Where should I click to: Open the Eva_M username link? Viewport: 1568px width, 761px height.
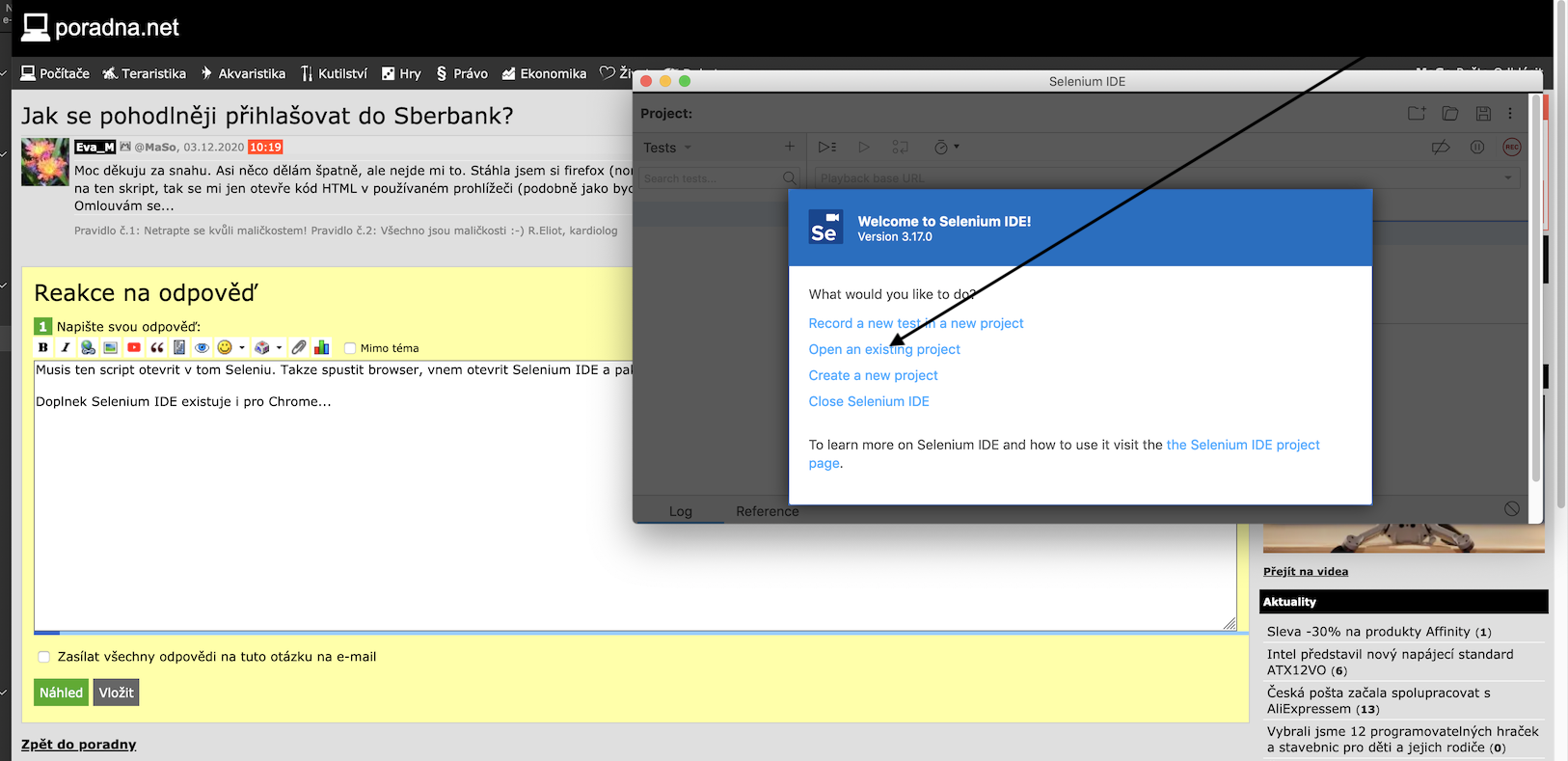click(x=95, y=148)
